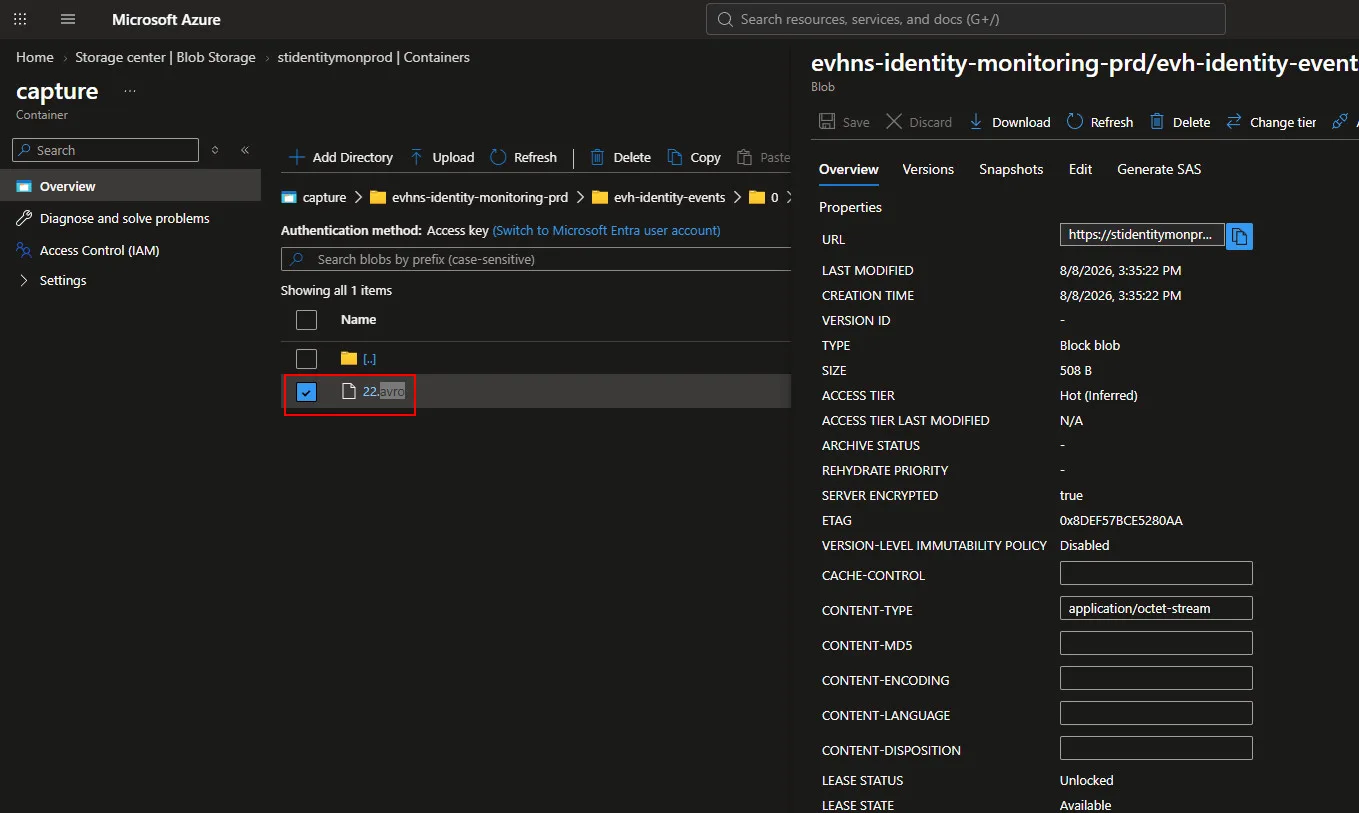Delete the blob from the panel toolbar
1359x813 pixels.
coord(1180,122)
